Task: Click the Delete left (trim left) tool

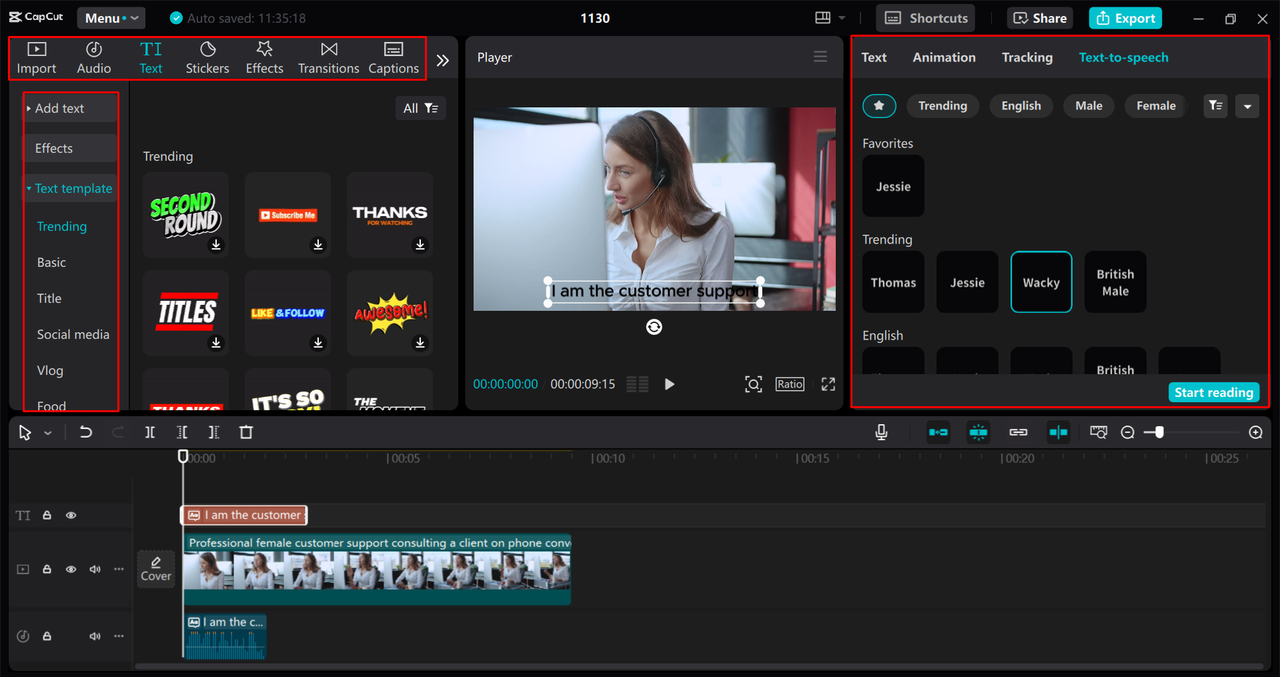Action: click(182, 432)
